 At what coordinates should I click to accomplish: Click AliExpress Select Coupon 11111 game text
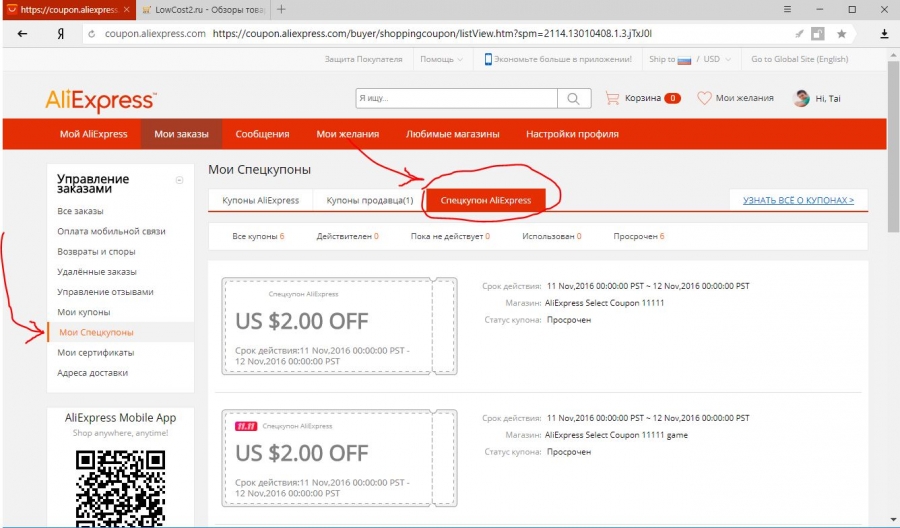pyautogui.click(x=616, y=435)
